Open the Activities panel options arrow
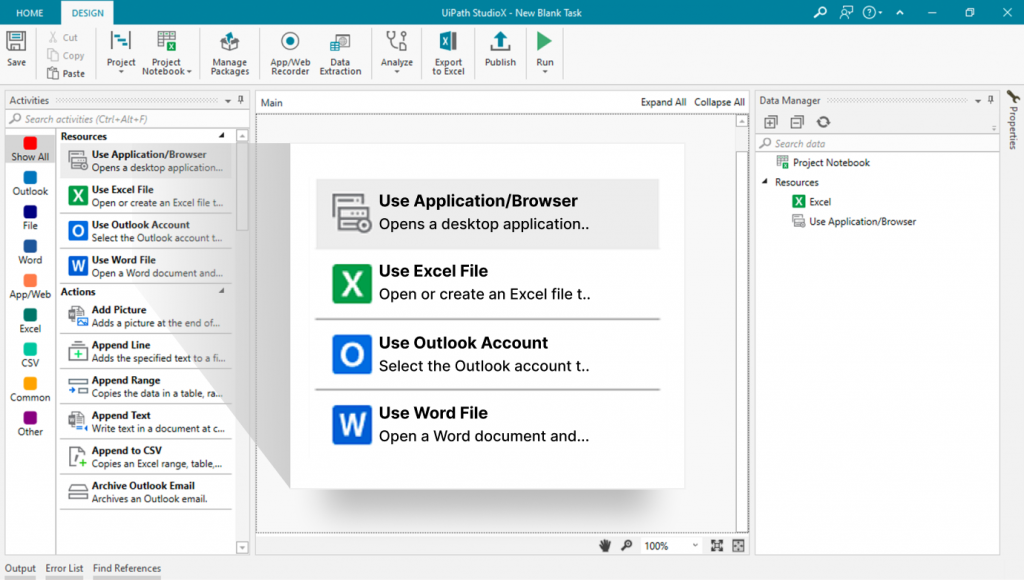This screenshot has width=1024, height=580. (x=228, y=101)
